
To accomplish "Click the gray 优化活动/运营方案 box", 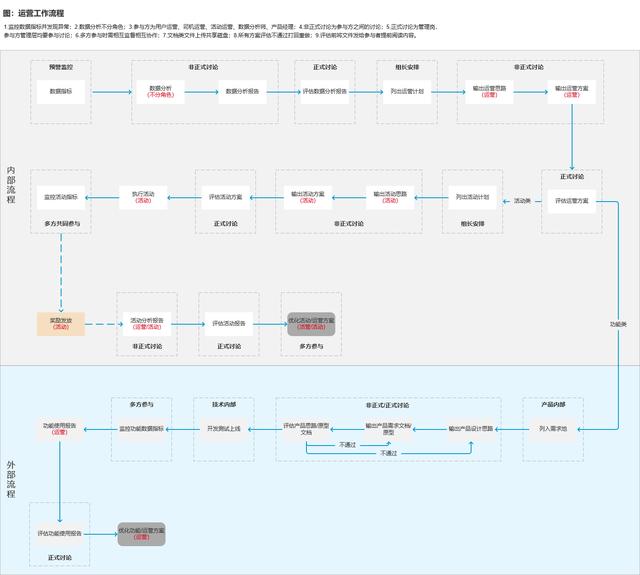I will [311, 324].
